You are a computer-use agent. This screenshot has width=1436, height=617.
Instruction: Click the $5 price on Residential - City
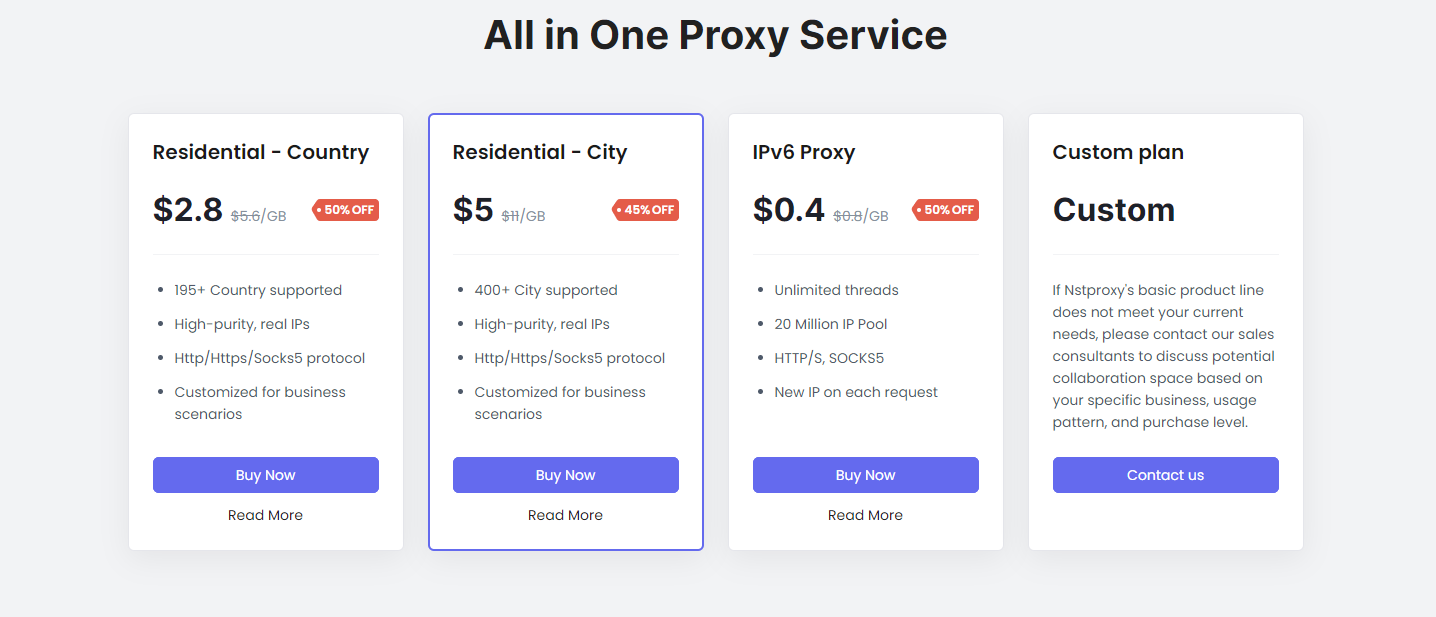pyautogui.click(x=473, y=210)
